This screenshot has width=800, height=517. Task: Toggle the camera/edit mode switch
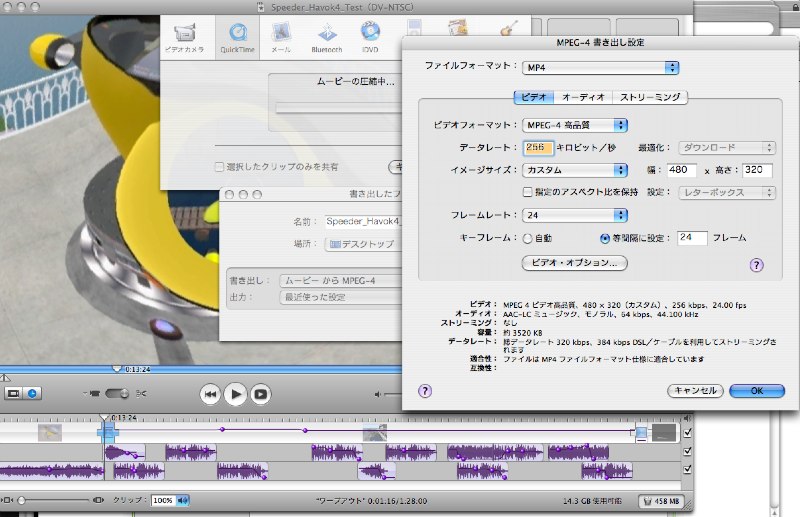(x=117, y=393)
